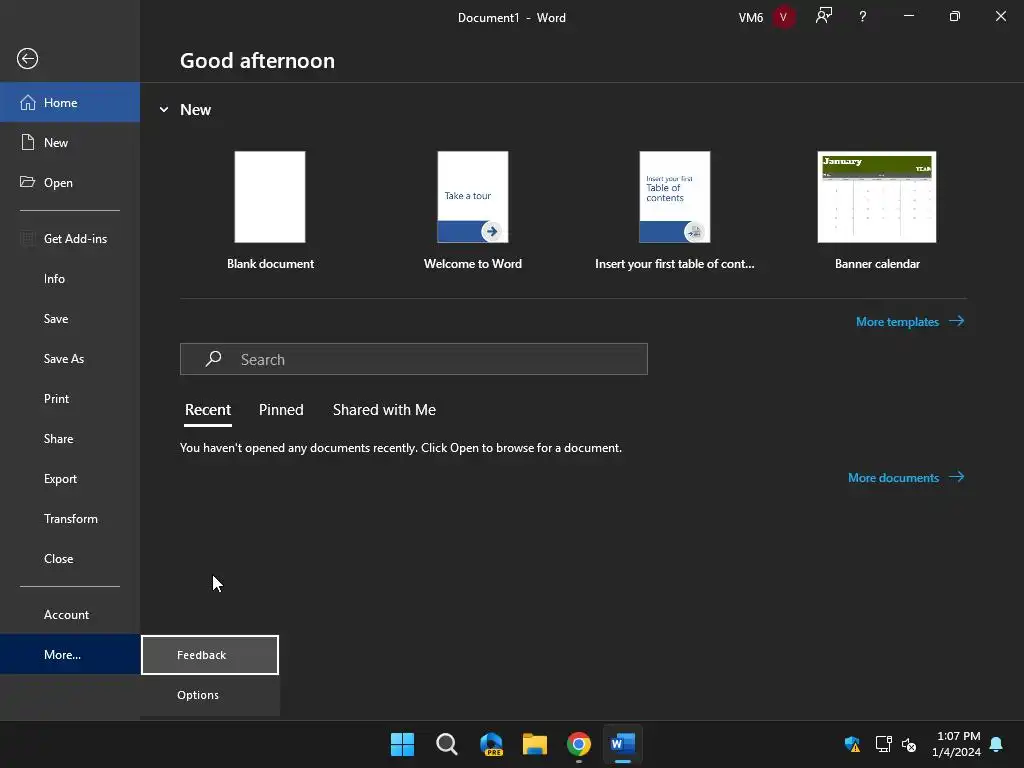Launch Microsoft Edge from taskbar
1024x768 pixels.
491,744
